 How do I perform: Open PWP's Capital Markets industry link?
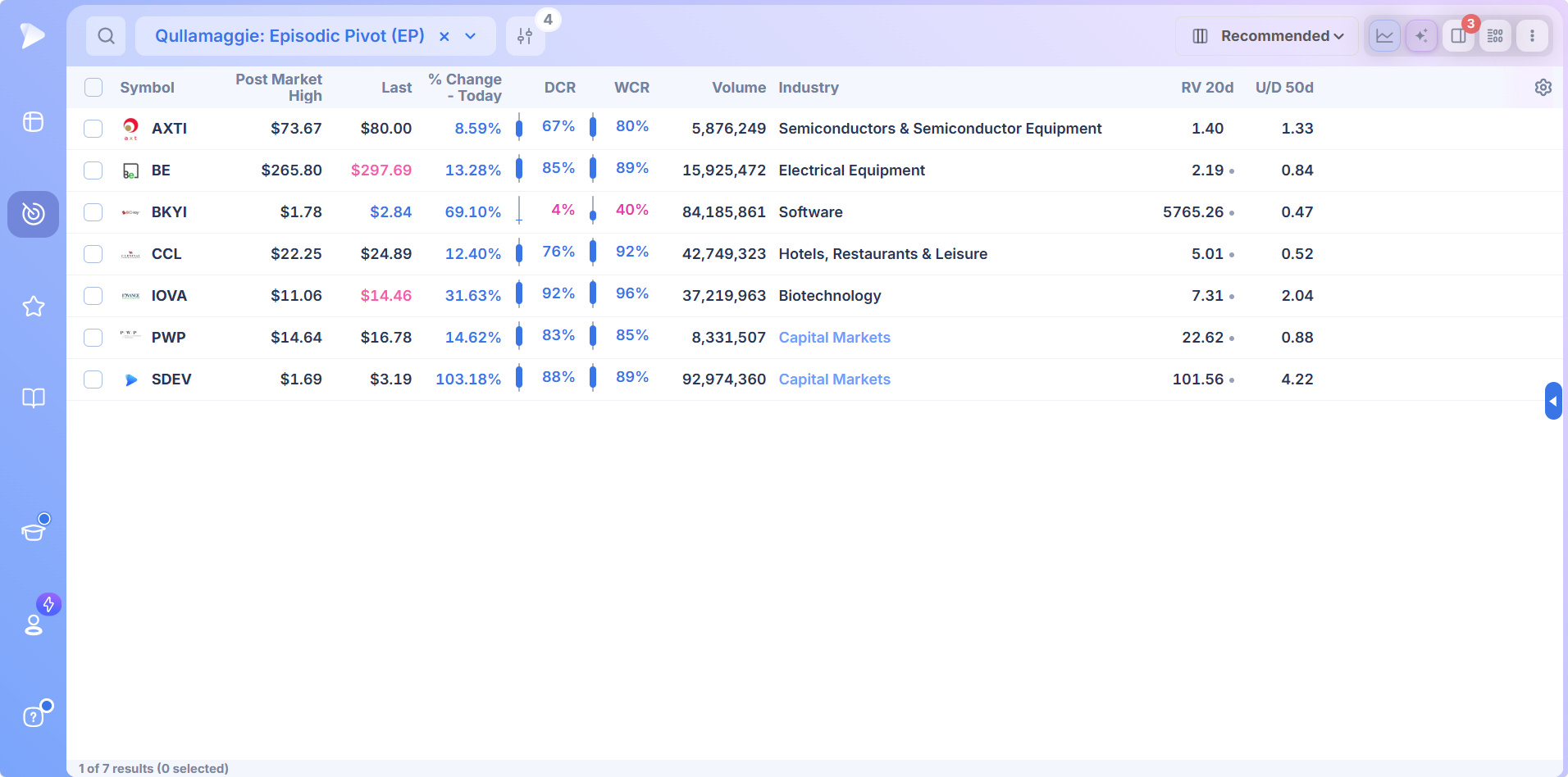tap(834, 338)
